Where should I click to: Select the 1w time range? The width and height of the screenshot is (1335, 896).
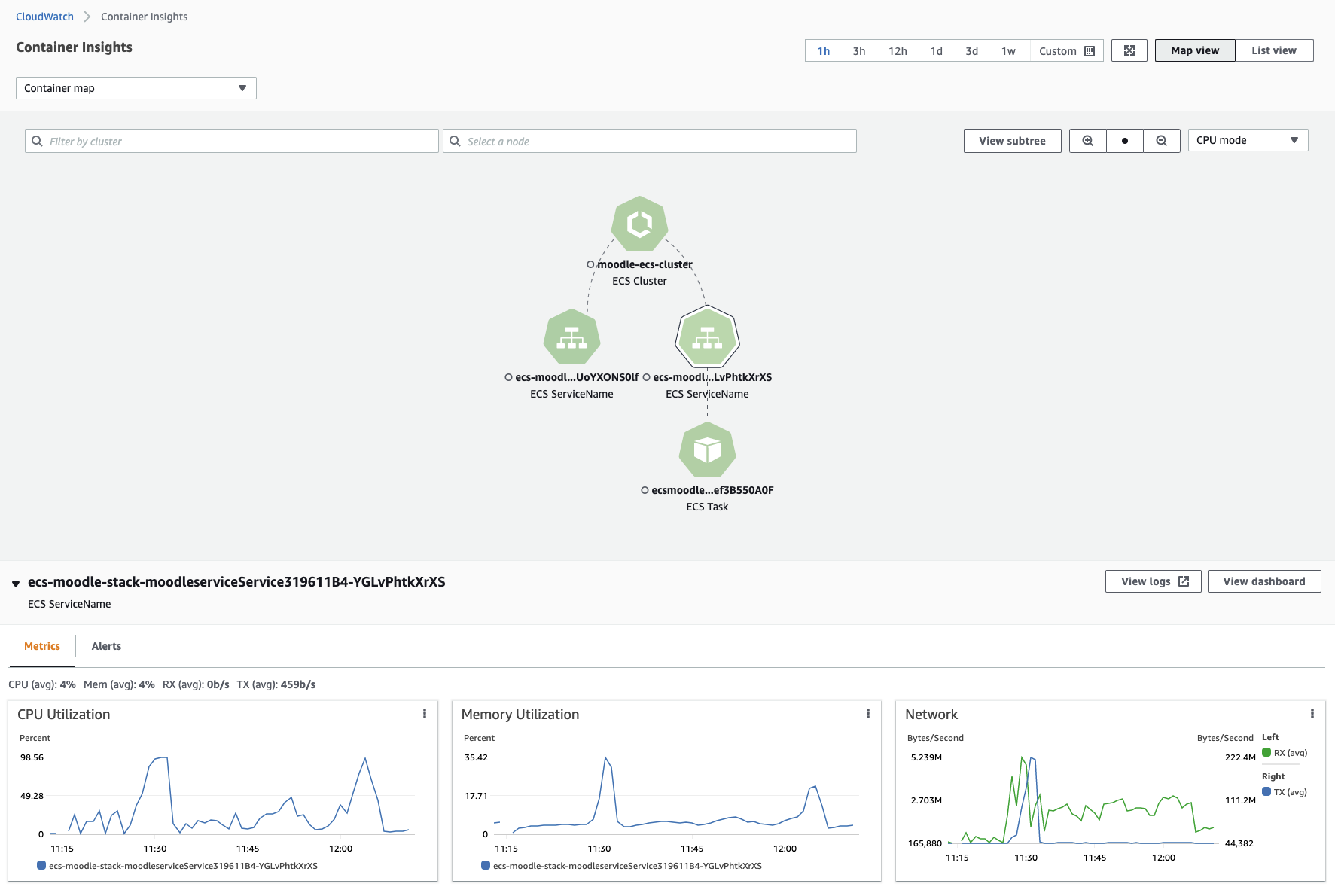click(x=1007, y=51)
